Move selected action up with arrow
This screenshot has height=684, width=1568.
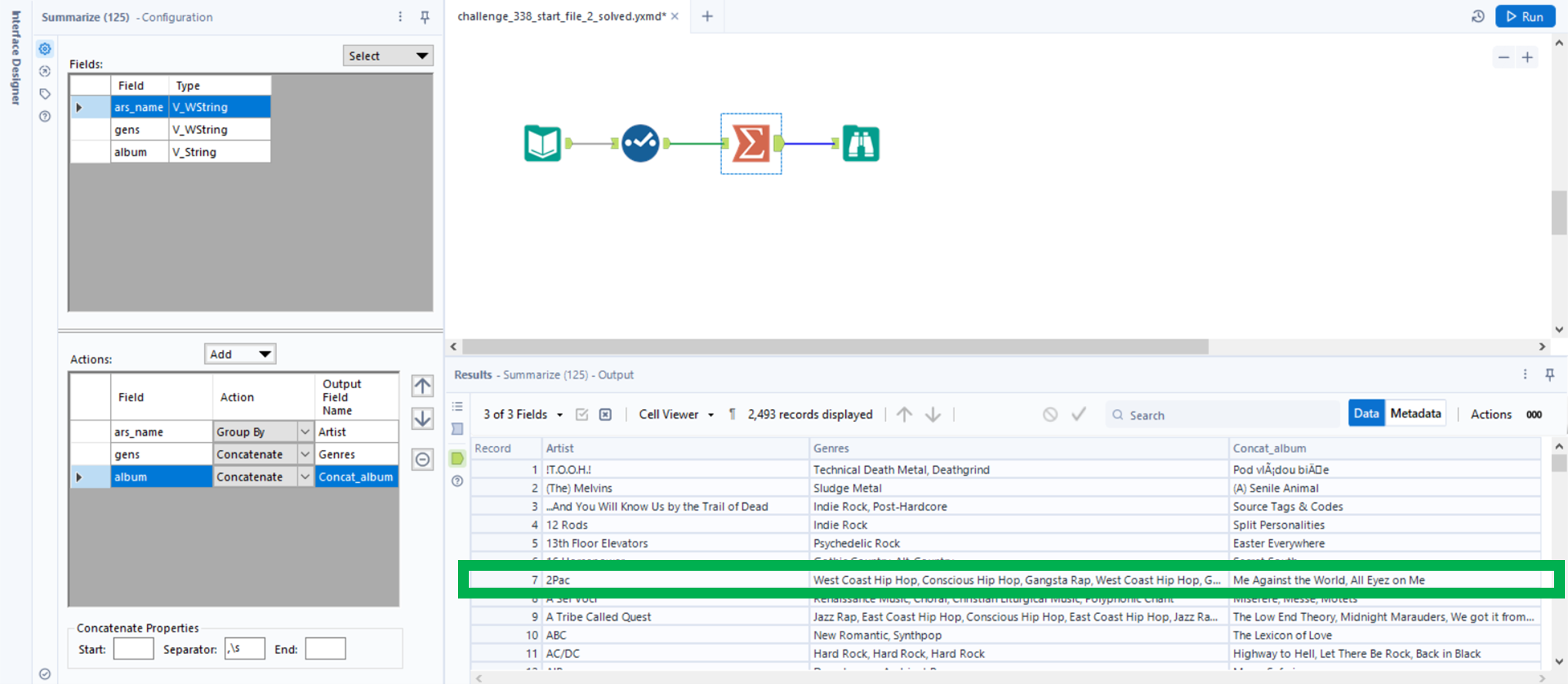[423, 386]
